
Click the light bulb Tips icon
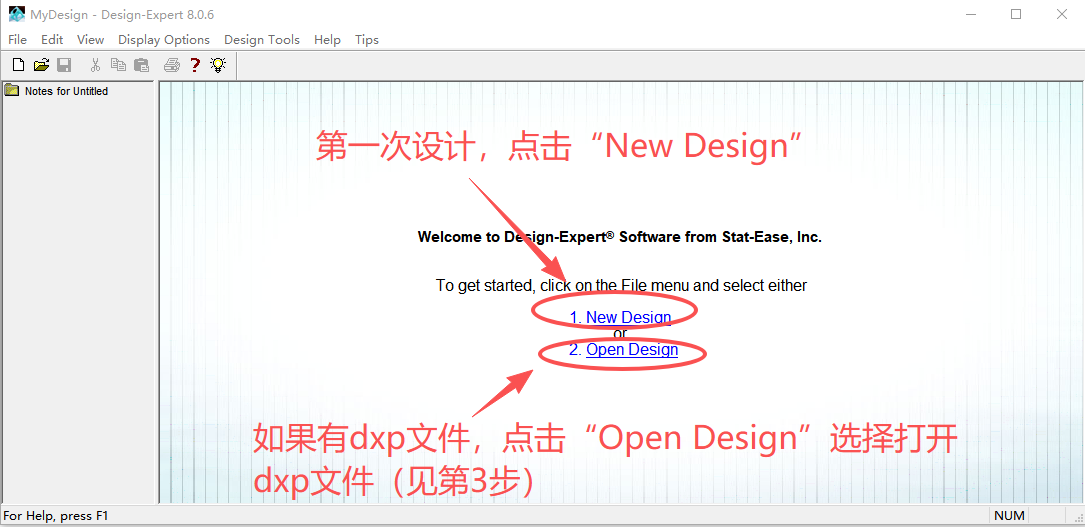click(217, 65)
